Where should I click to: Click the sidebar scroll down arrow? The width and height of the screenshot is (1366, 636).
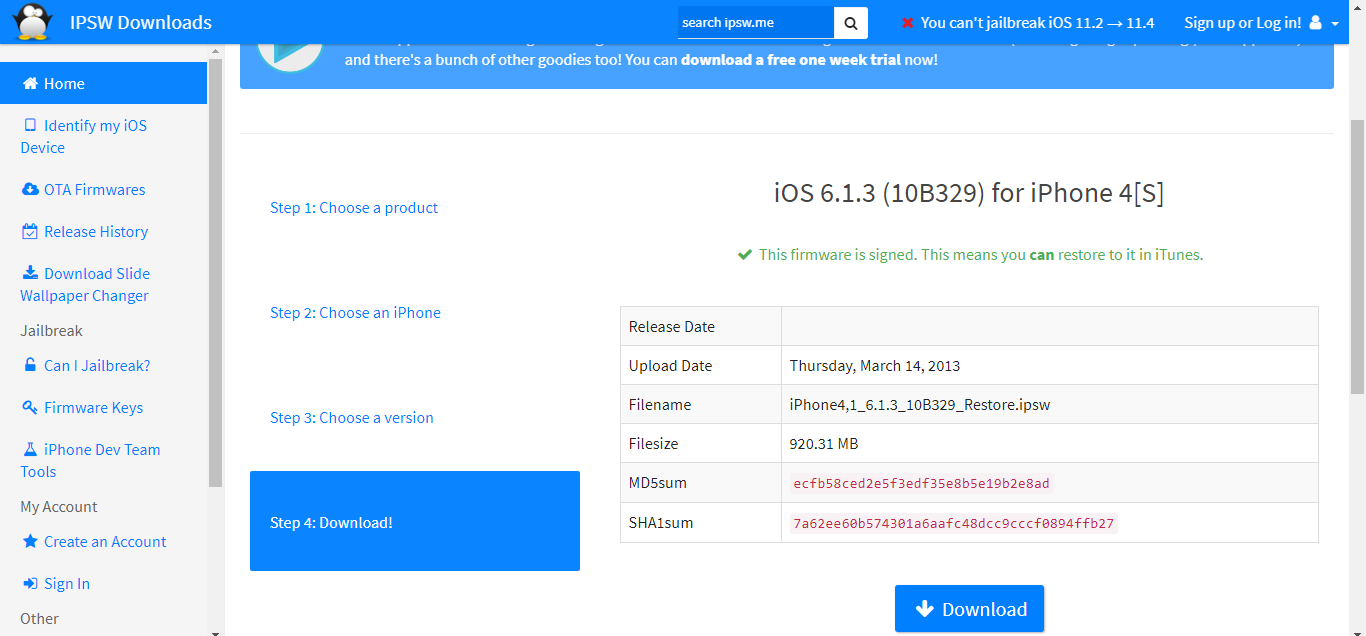click(x=216, y=630)
